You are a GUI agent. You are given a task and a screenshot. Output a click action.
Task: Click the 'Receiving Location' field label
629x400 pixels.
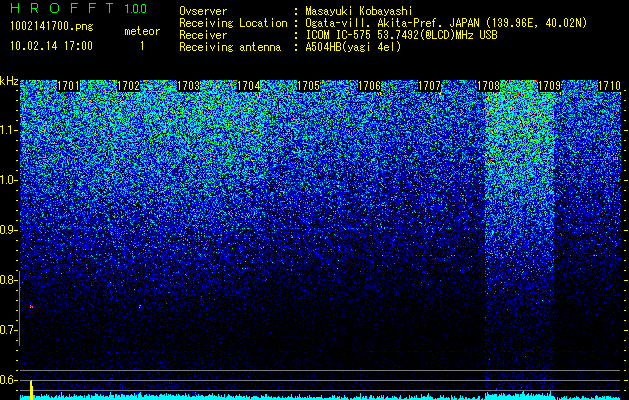pyautogui.click(x=233, y=23)
